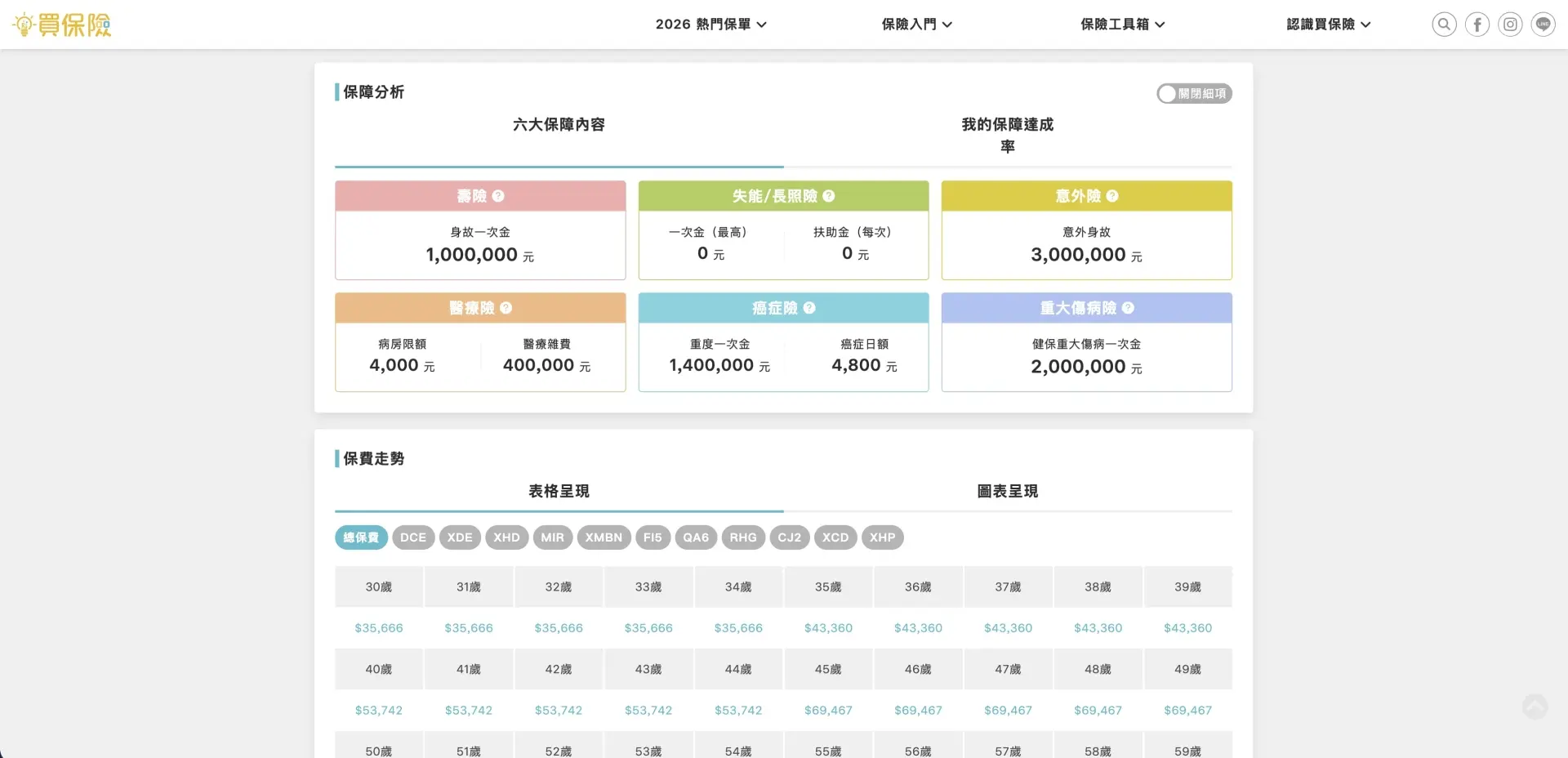Image resolution: width=1568 pixels, height=758 pixels.
Task: Click the 45歲 age cell
Action: pyautogui.click(x=828, y=670)
